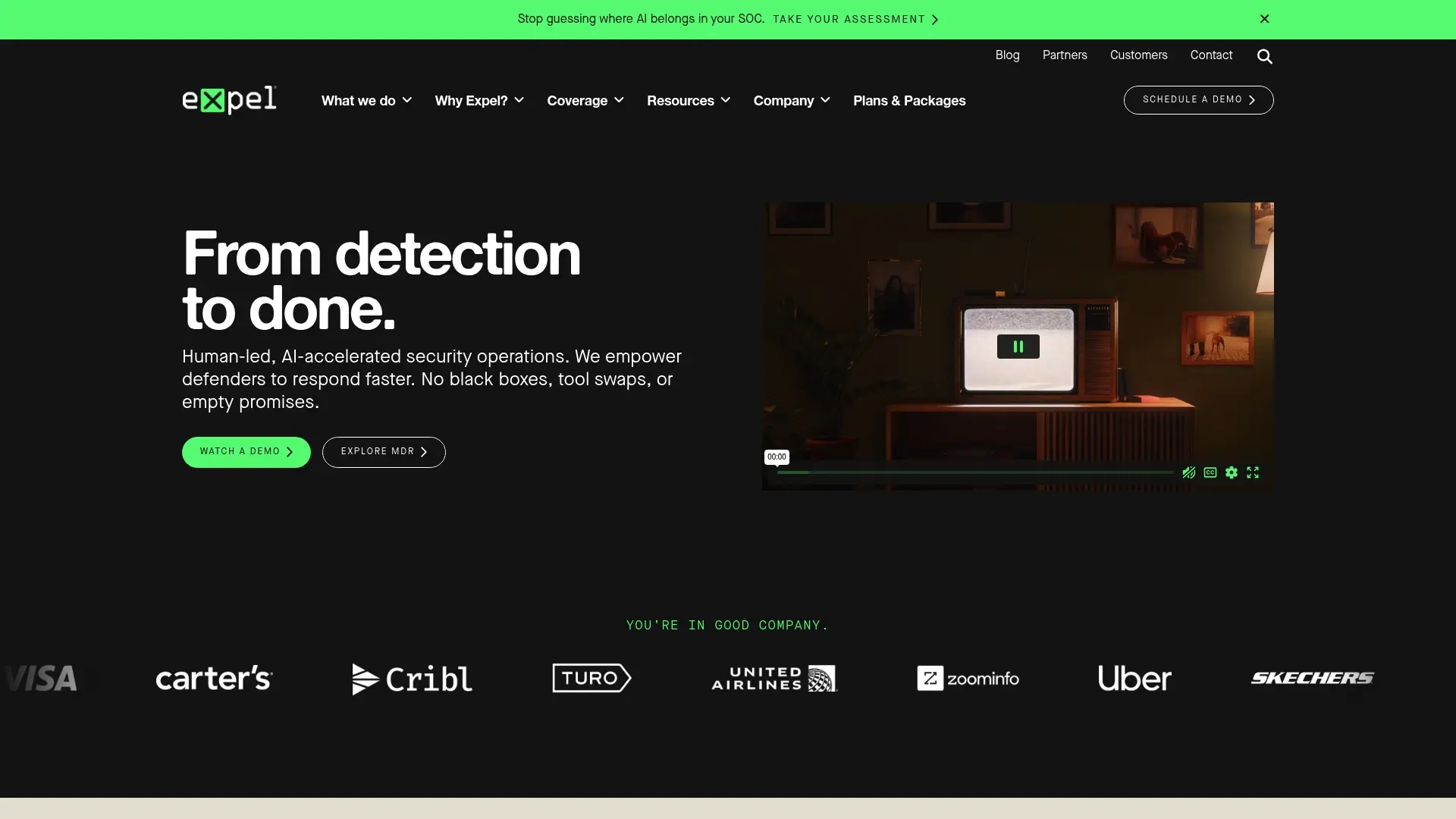Visit the Partners page

(1065, 55)
